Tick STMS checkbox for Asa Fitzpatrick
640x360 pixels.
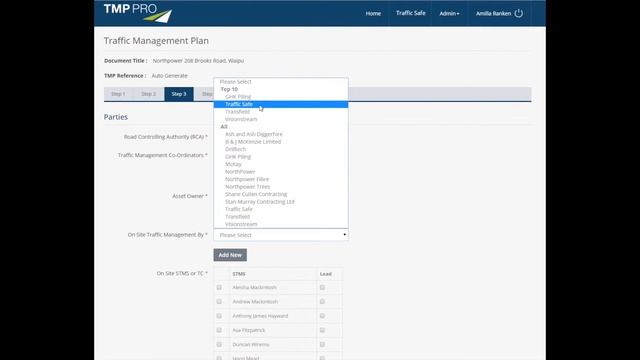(219, 330)
